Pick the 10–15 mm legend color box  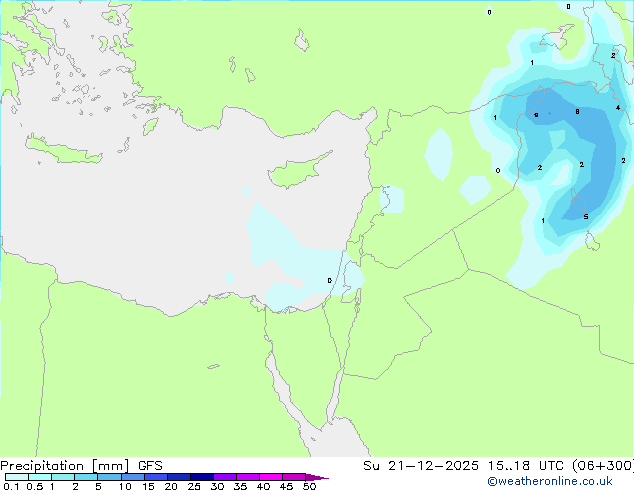click(x=132, y=477)
